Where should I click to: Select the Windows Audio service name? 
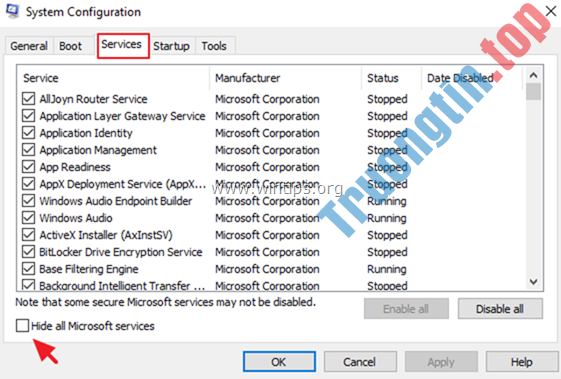pyautogui.click(x=76, y=218)
